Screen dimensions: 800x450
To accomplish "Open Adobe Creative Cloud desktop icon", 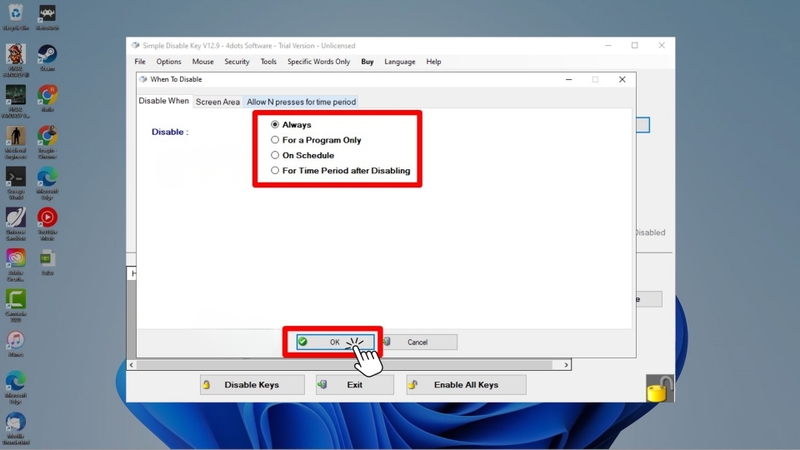I will pos(16,264).
